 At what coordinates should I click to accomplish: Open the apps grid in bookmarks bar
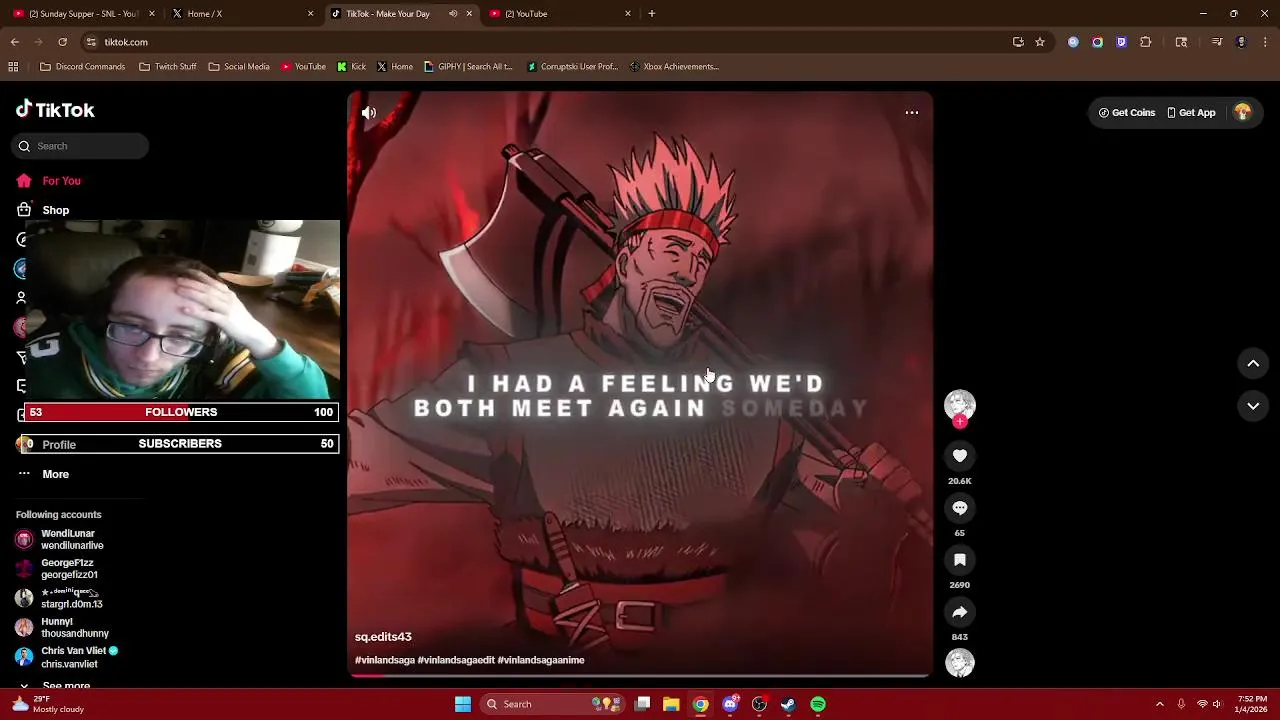pos(13,67)
